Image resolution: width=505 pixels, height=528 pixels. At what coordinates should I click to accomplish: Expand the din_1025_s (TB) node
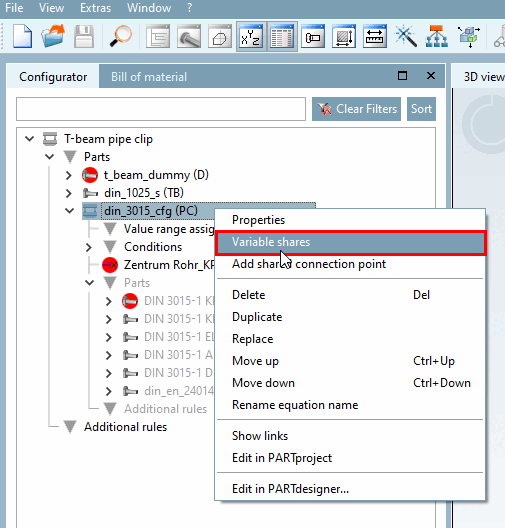(x=69, y=193)
